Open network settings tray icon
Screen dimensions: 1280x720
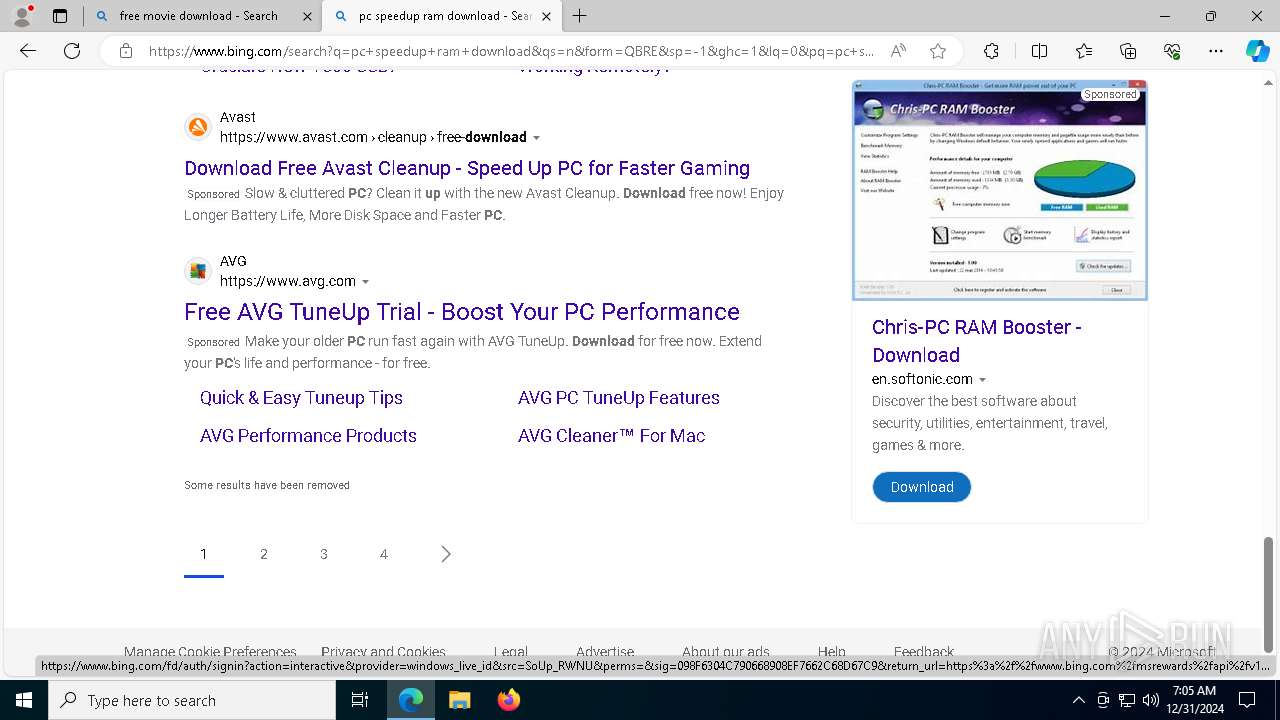coord(1127,700)
